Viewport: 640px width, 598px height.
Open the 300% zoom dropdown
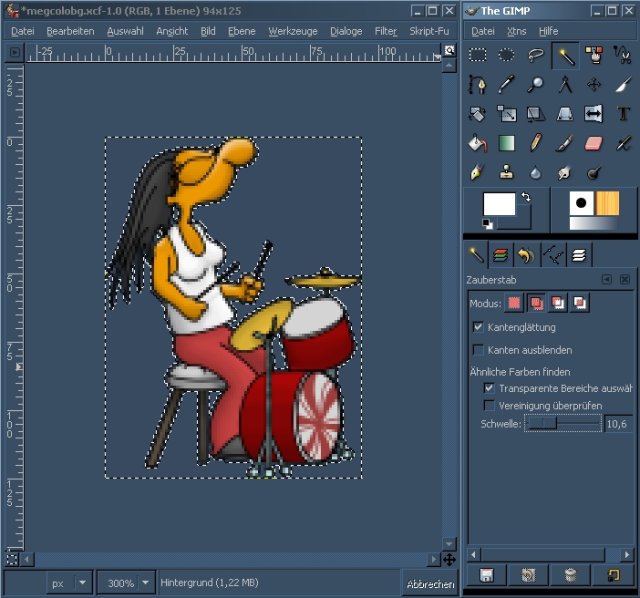pyautogui.click(x=127, y=583)
